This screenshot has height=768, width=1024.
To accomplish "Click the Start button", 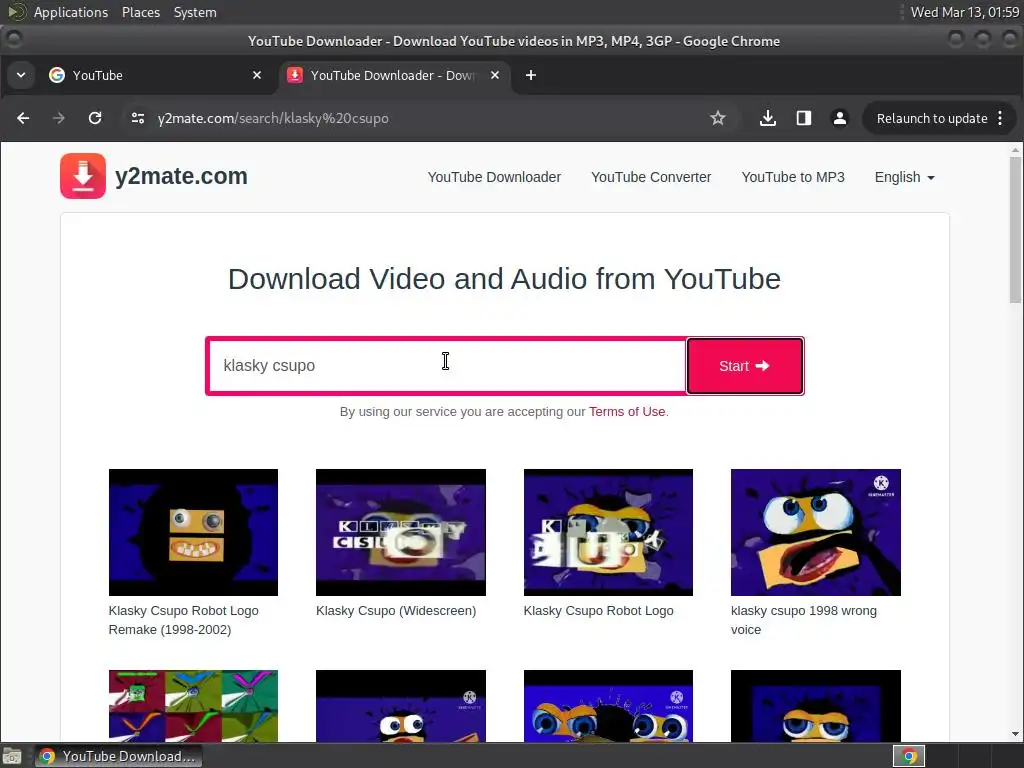I will coord(744,366).
